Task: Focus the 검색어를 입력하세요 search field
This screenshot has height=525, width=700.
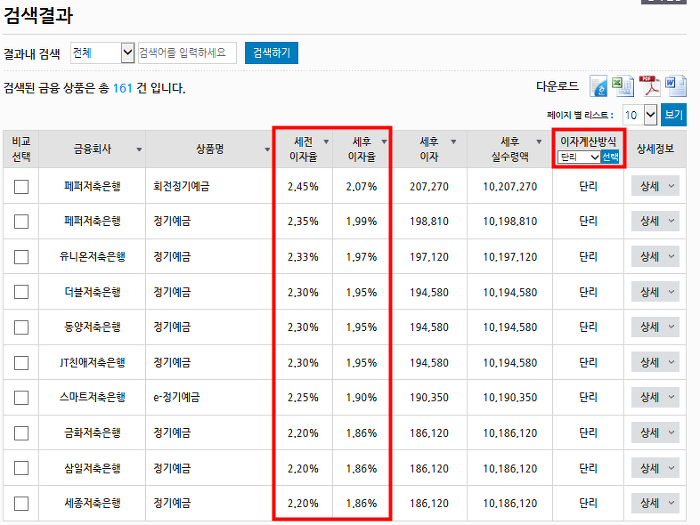Action: 187,53
